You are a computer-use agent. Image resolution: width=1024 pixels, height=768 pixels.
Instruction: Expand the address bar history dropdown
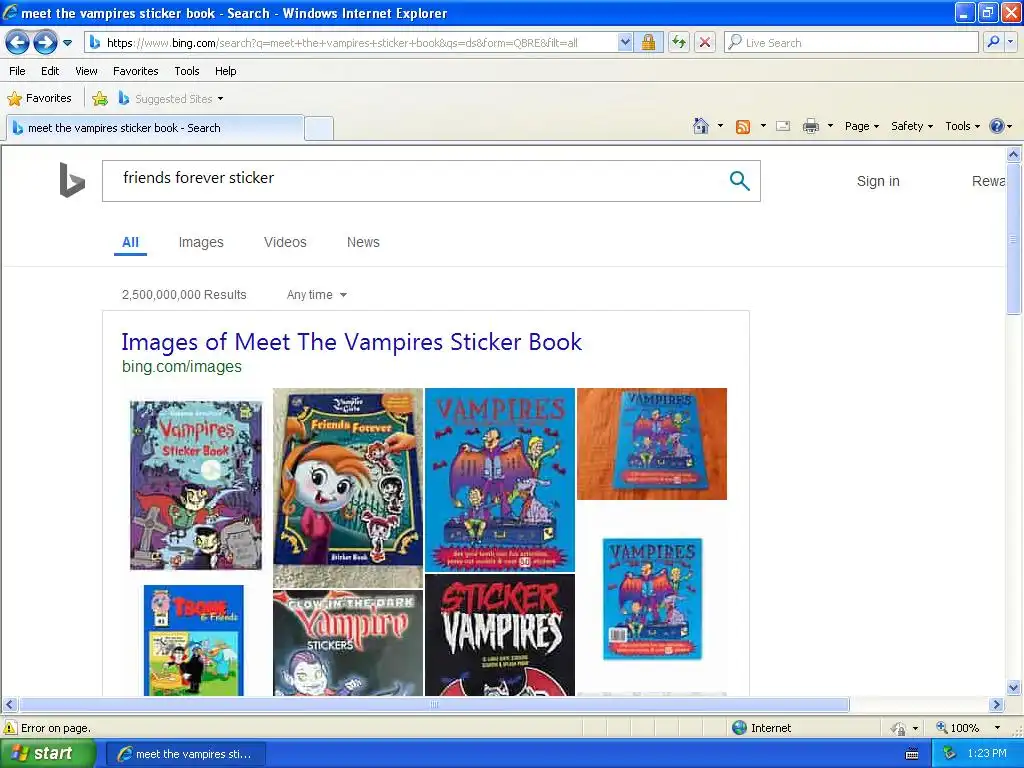[x=625, y=43]
